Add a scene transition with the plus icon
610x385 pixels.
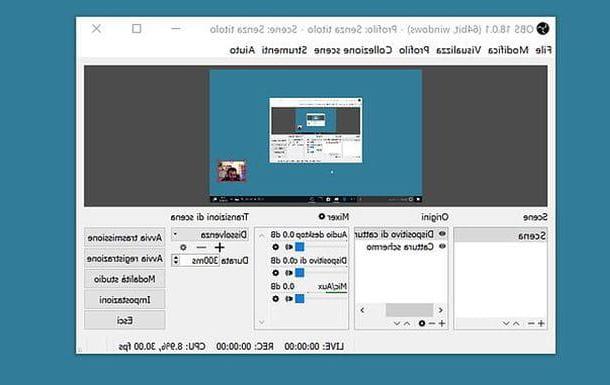pos(219,247)
